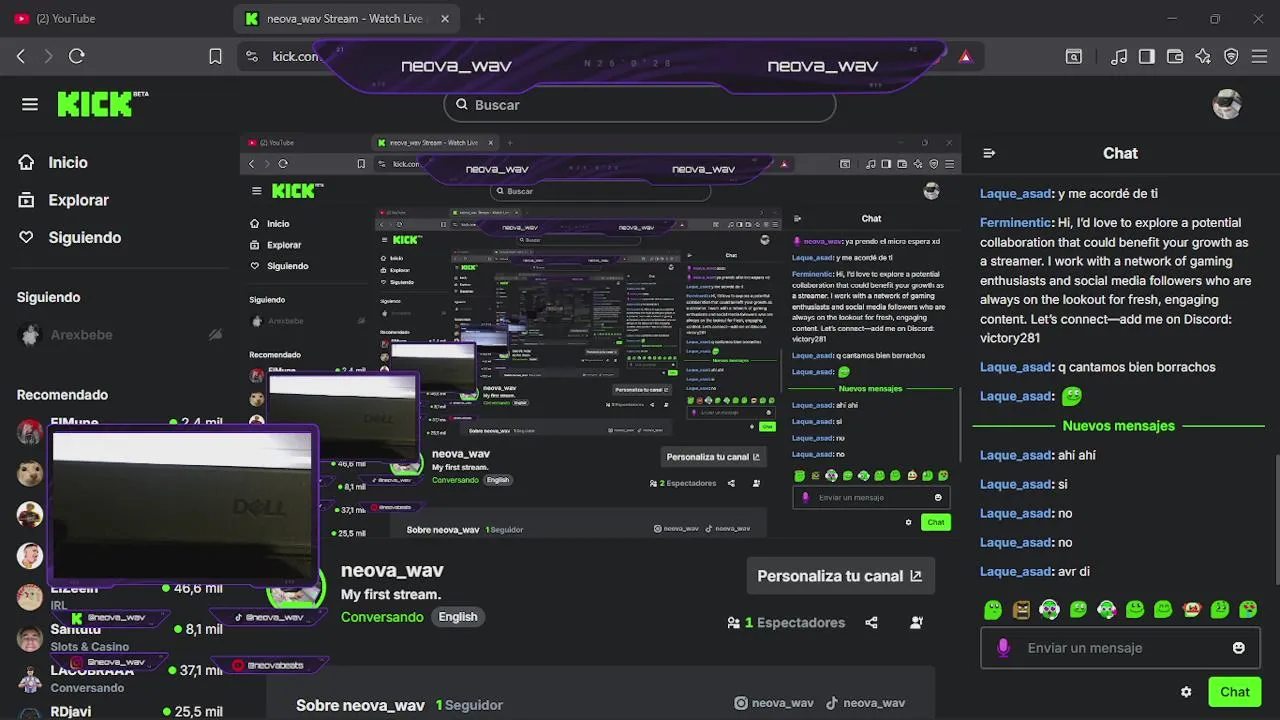
Task: Open Instagram neova_wav link
Action: coord(774,703)
